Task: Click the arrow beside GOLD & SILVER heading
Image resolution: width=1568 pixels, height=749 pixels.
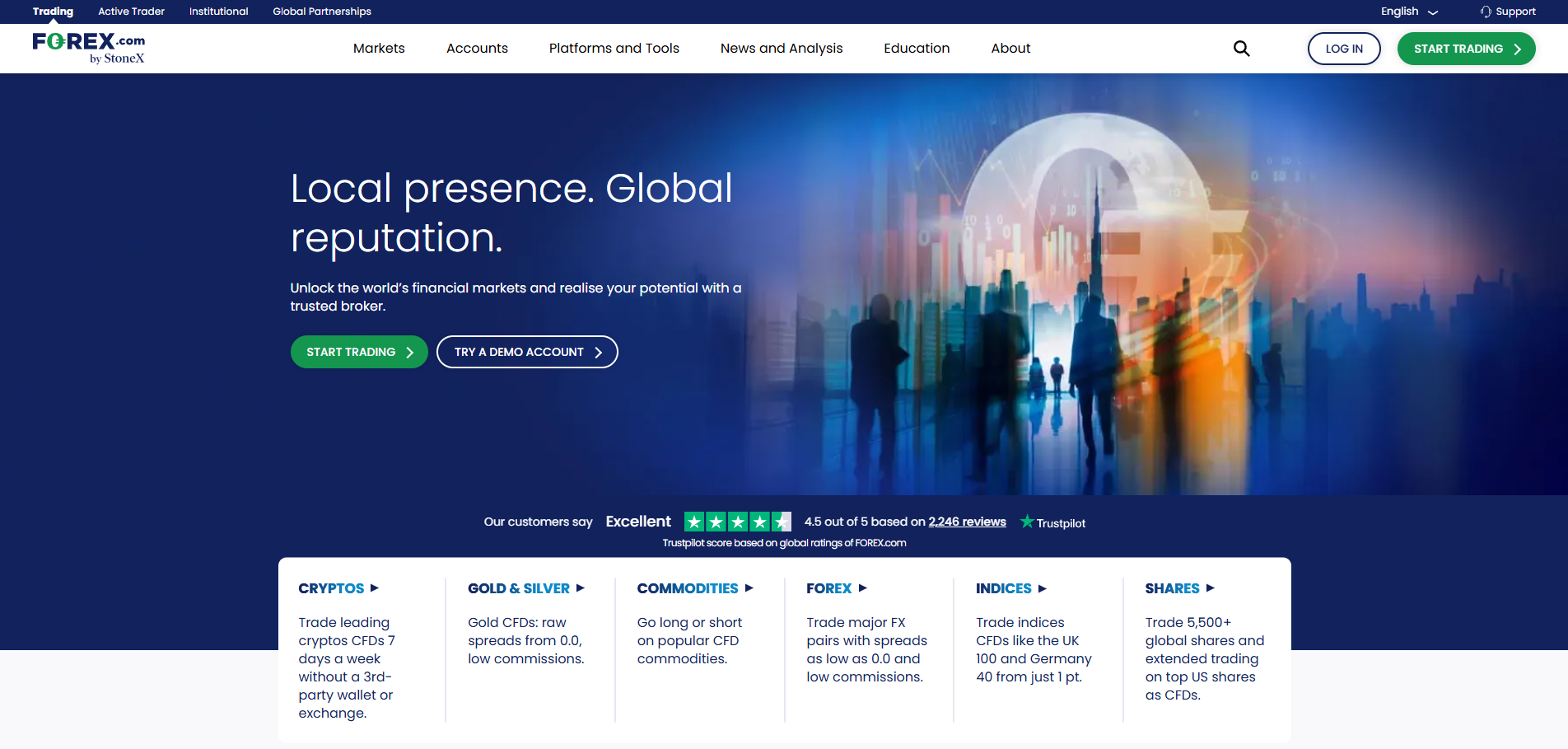Action: point(581,588)
